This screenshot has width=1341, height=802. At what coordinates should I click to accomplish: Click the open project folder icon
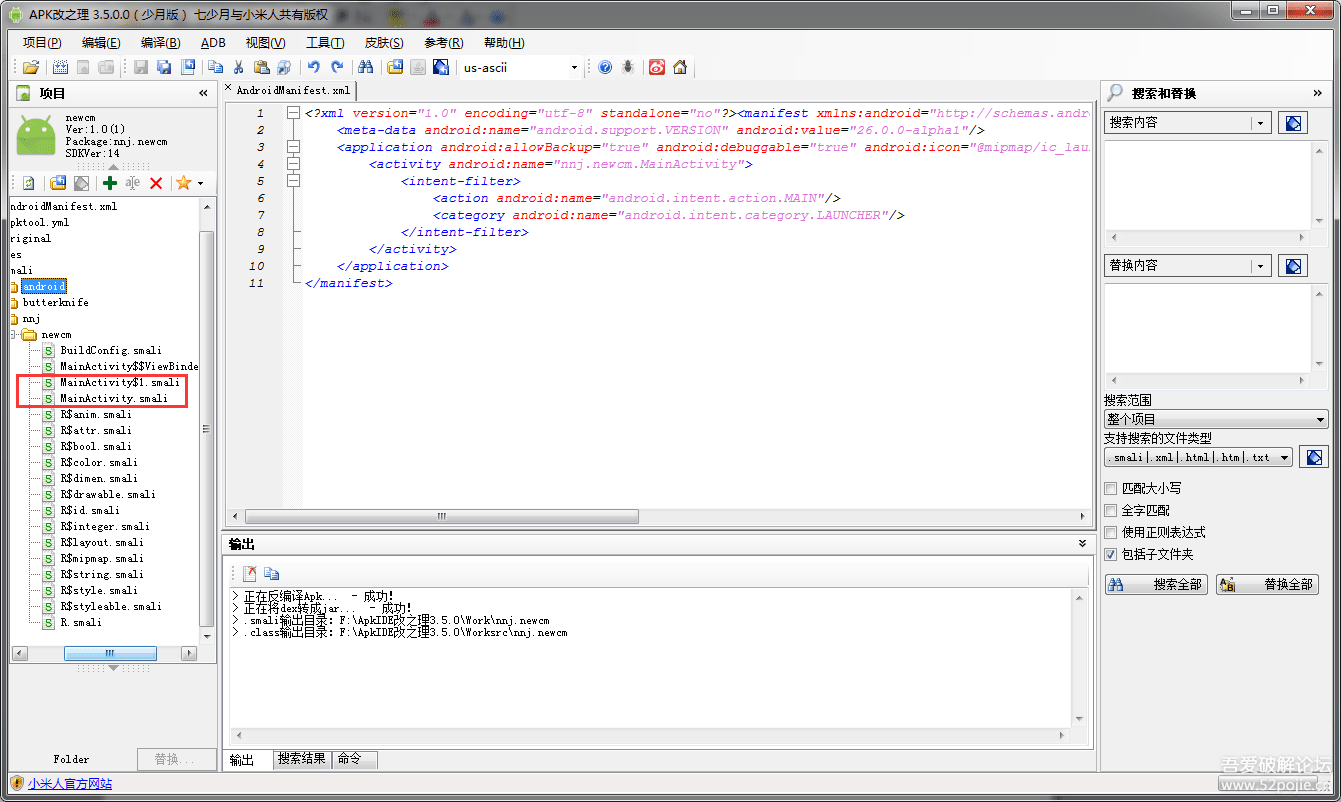coord(31,67)
